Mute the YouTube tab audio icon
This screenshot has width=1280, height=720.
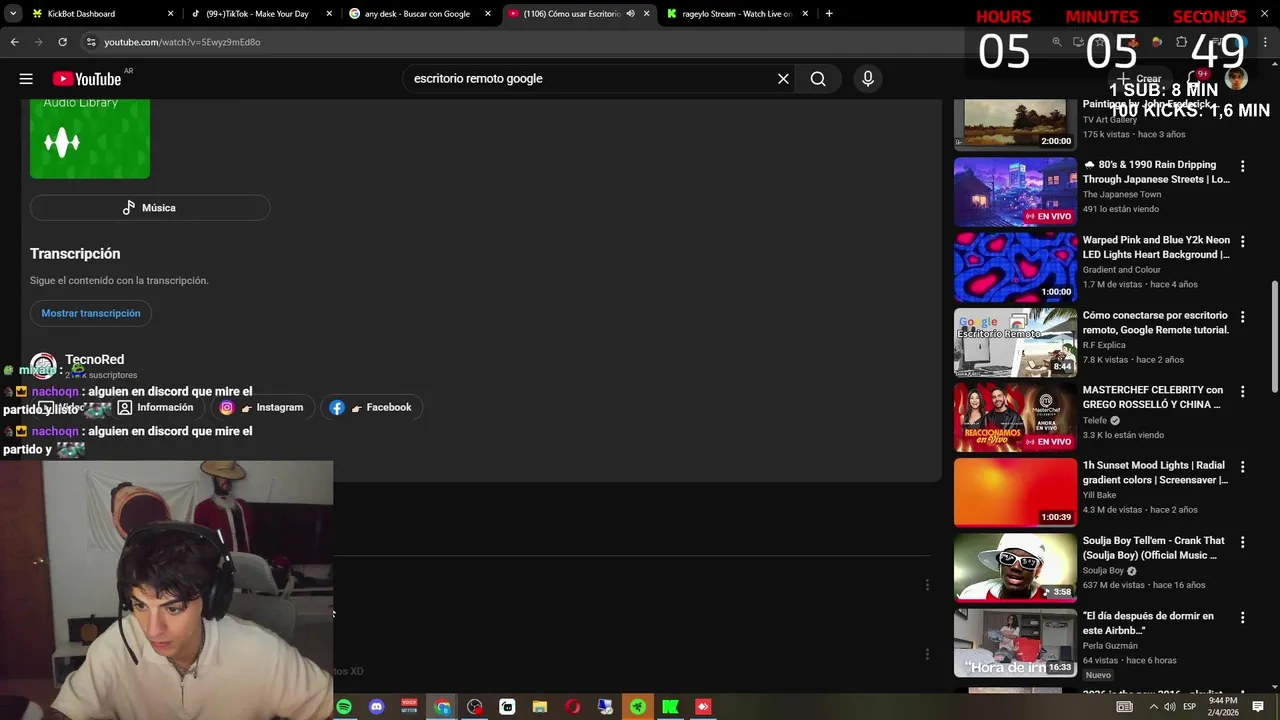pyautogui.click(x=630, y=14)
